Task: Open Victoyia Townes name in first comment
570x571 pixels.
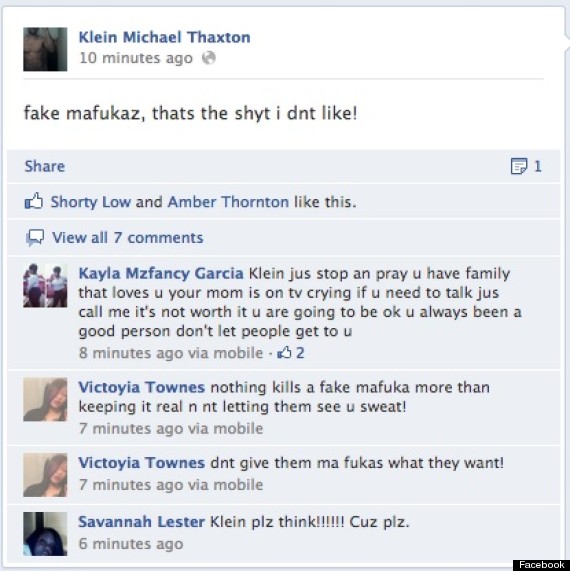Action: click(x=142, y=387)
